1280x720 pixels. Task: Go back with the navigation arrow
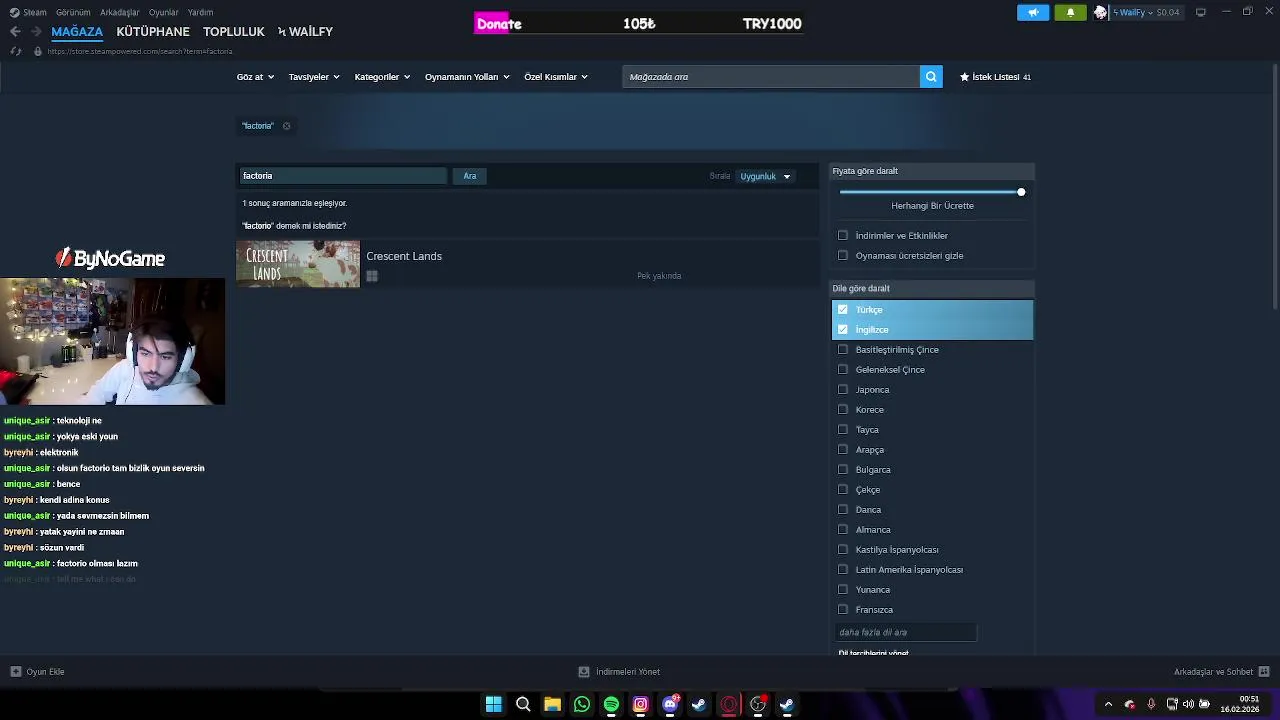click(15, 32)
